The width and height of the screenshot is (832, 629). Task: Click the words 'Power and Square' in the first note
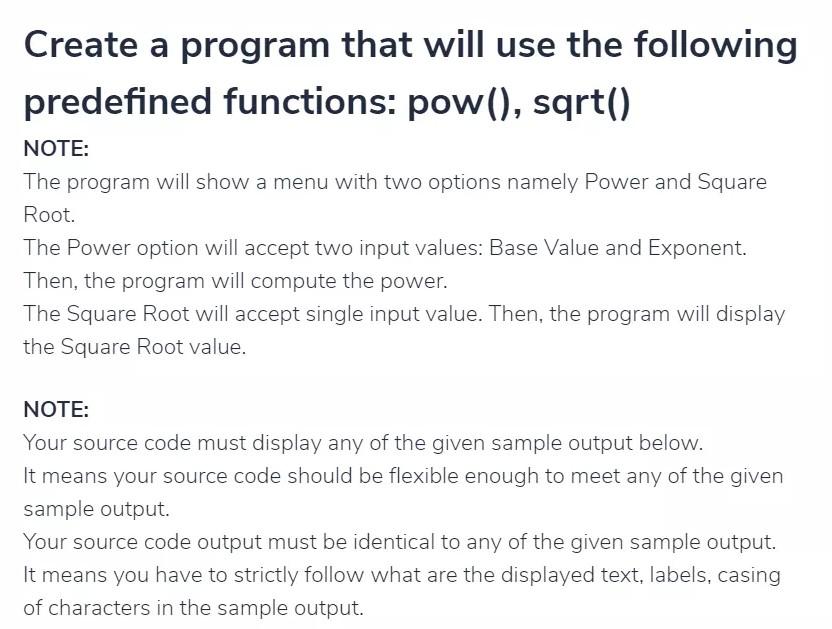[x=675, y=182]
